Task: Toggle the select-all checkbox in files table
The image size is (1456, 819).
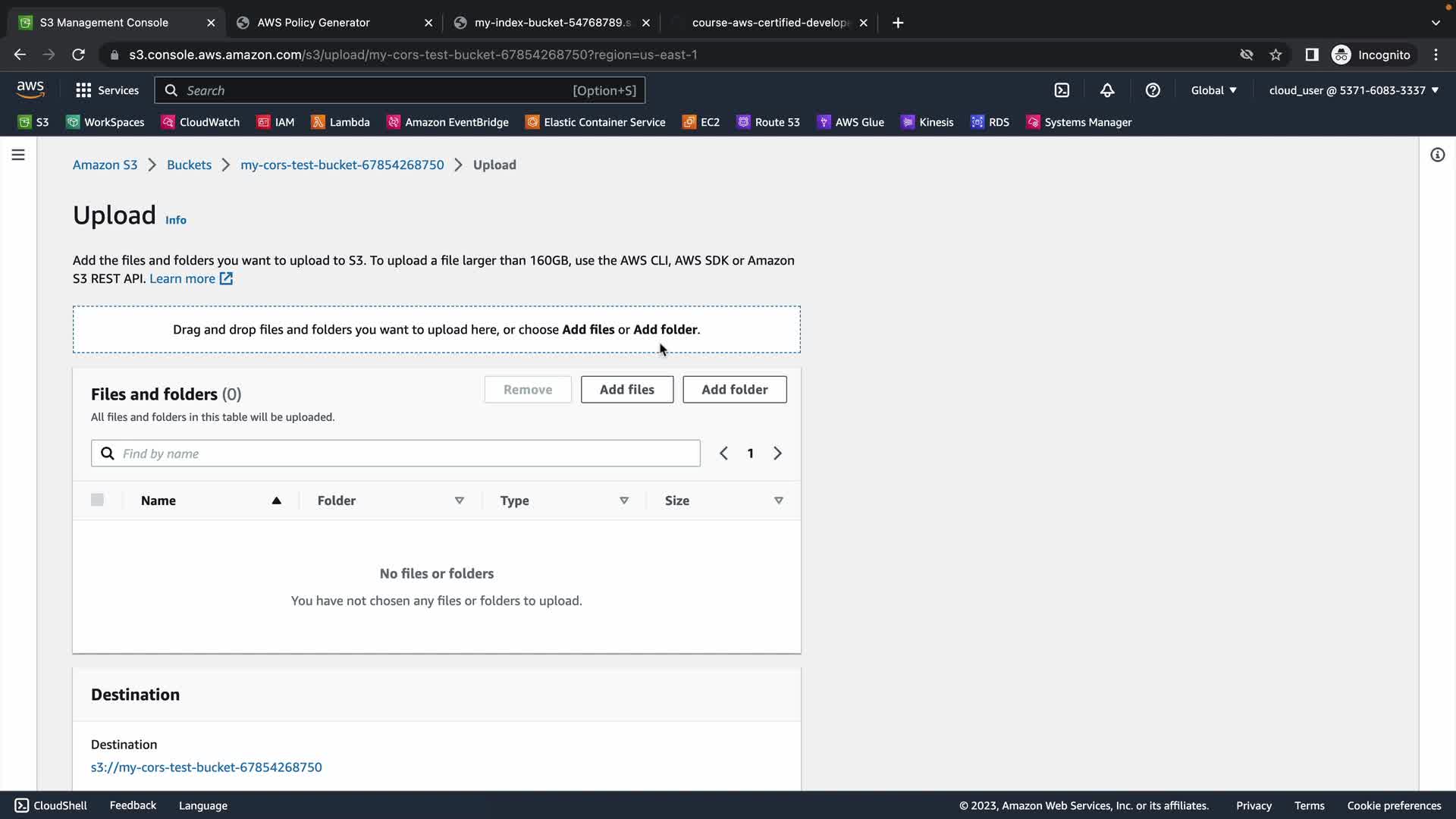Action: point(97,500)
